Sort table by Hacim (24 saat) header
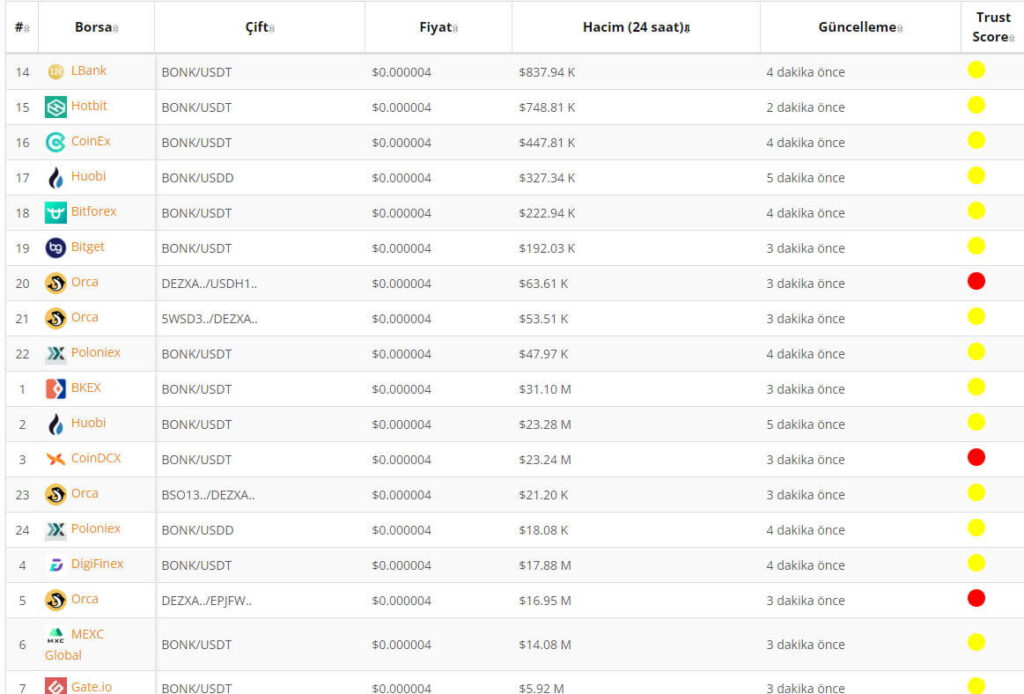Screen dimensions: 1024x694 pyautogui.click(x=636, y=27)
